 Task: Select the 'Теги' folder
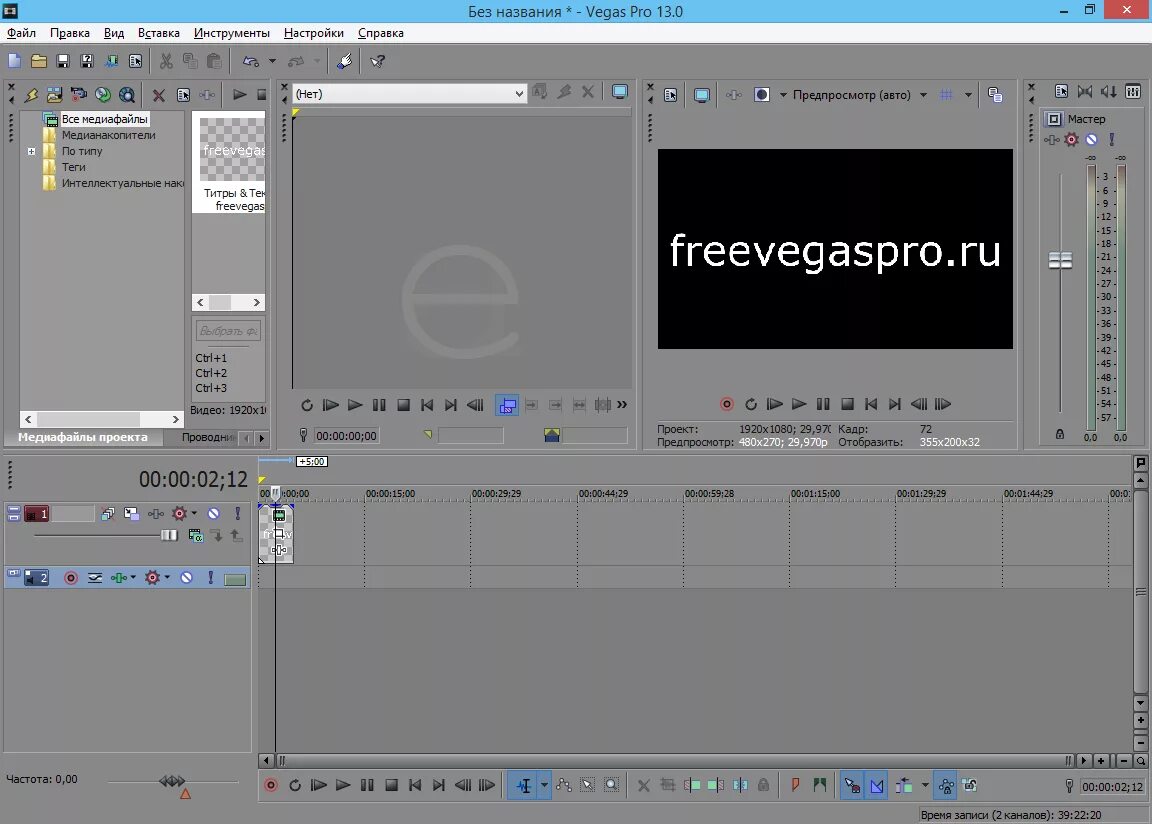tap(73, 167)
